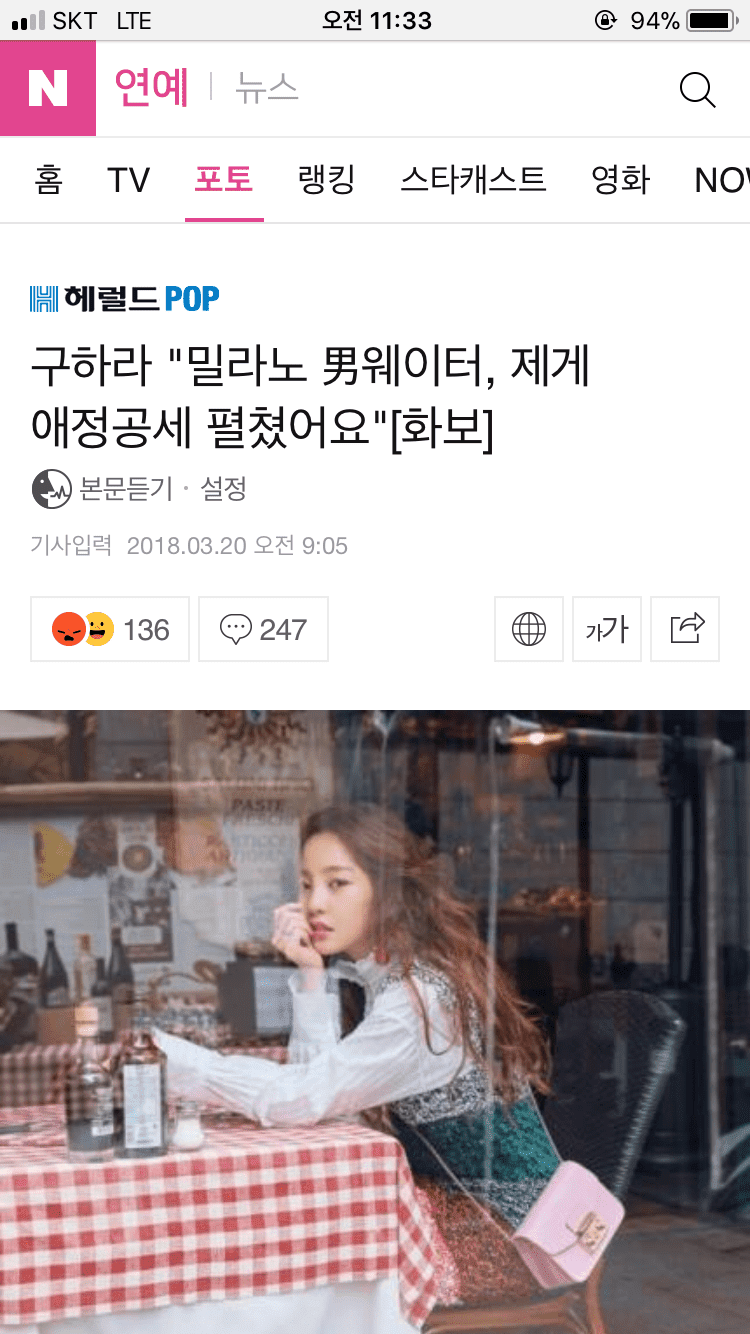750x1334 pixels.
Task: Open the 영화 tab
Action: pyautogui.click(x=621, y=180)
